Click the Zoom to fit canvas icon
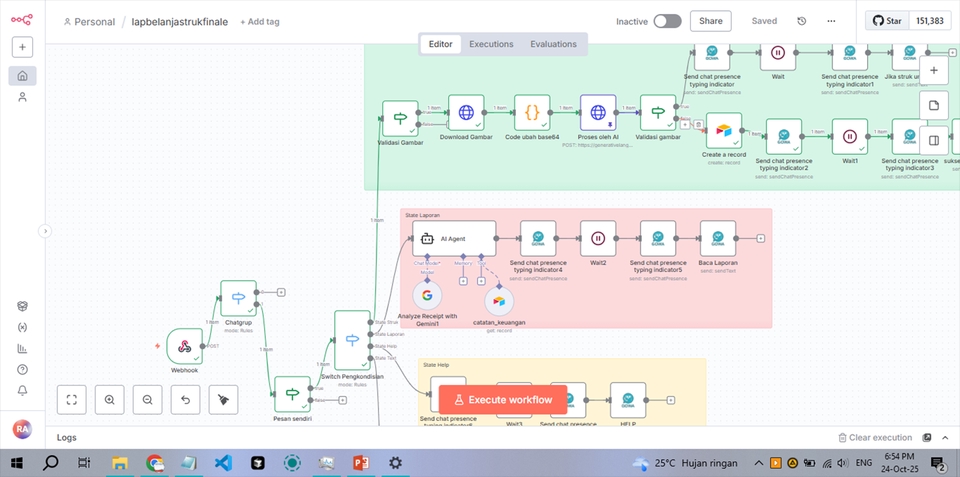Image resolution: width=960 pixels, height=477 pixels. pos(72,400)
